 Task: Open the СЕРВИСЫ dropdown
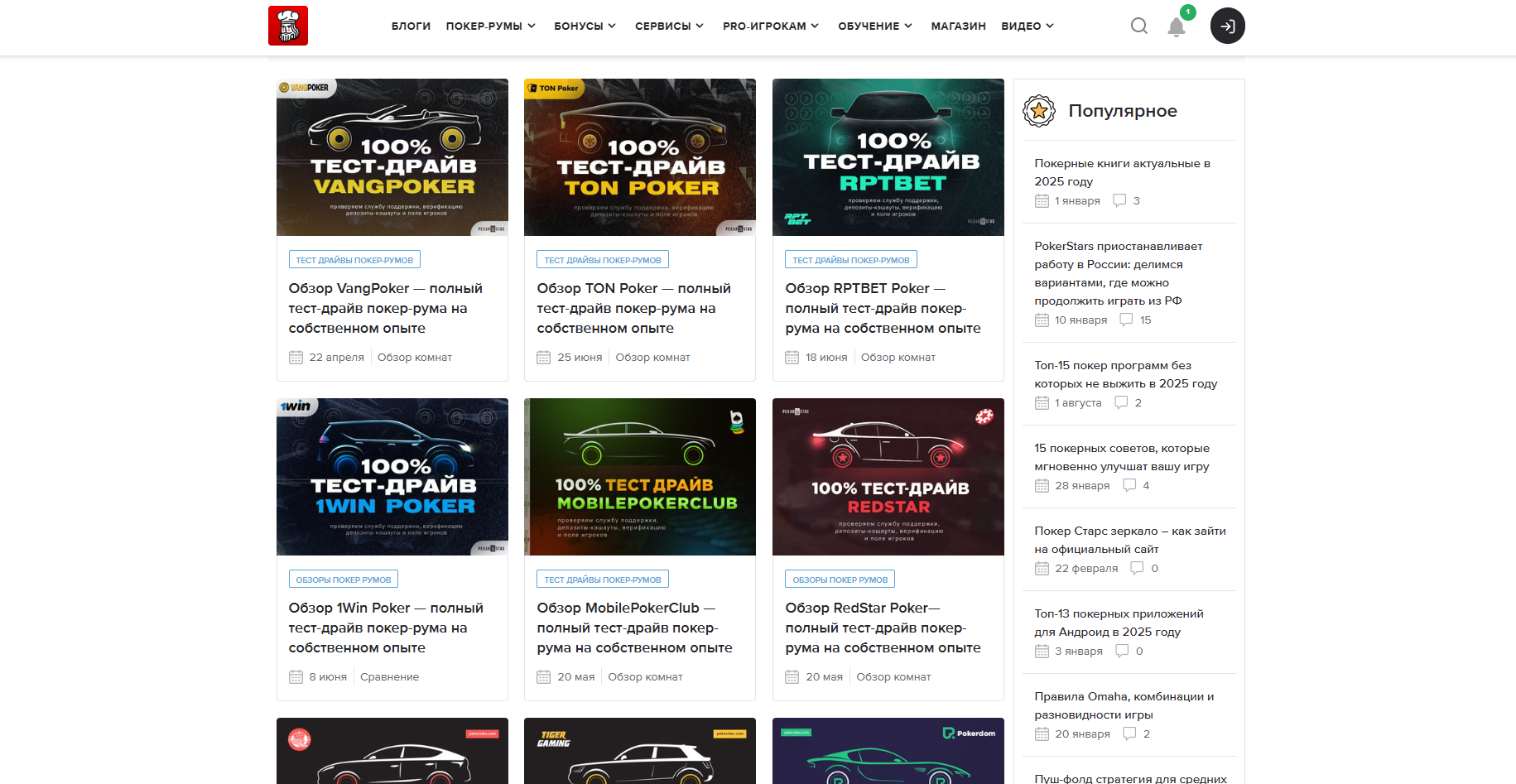pyautogui.click(x=669, y=26)
